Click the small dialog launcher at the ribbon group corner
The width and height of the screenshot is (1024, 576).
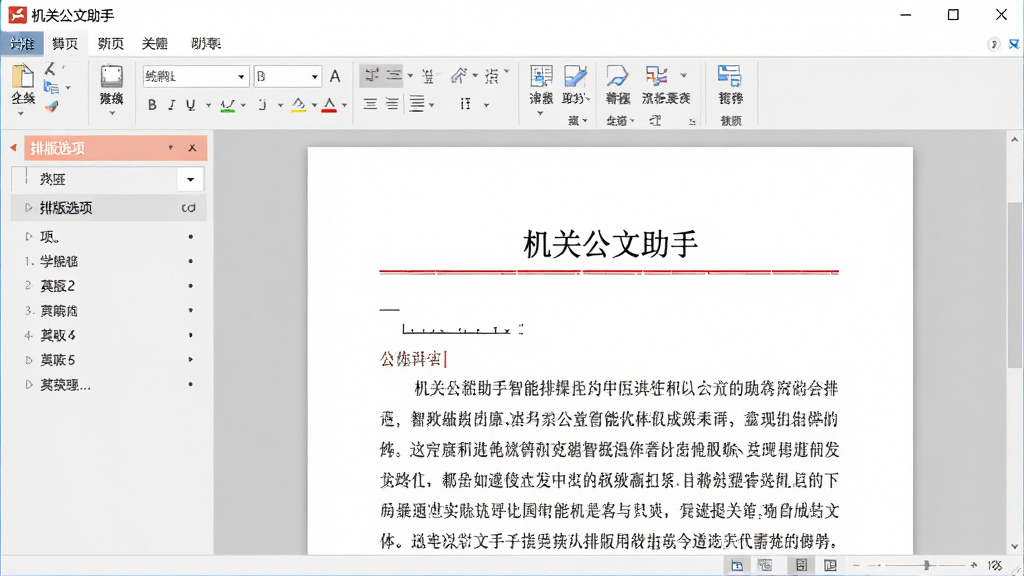click(x=692, y=121)
